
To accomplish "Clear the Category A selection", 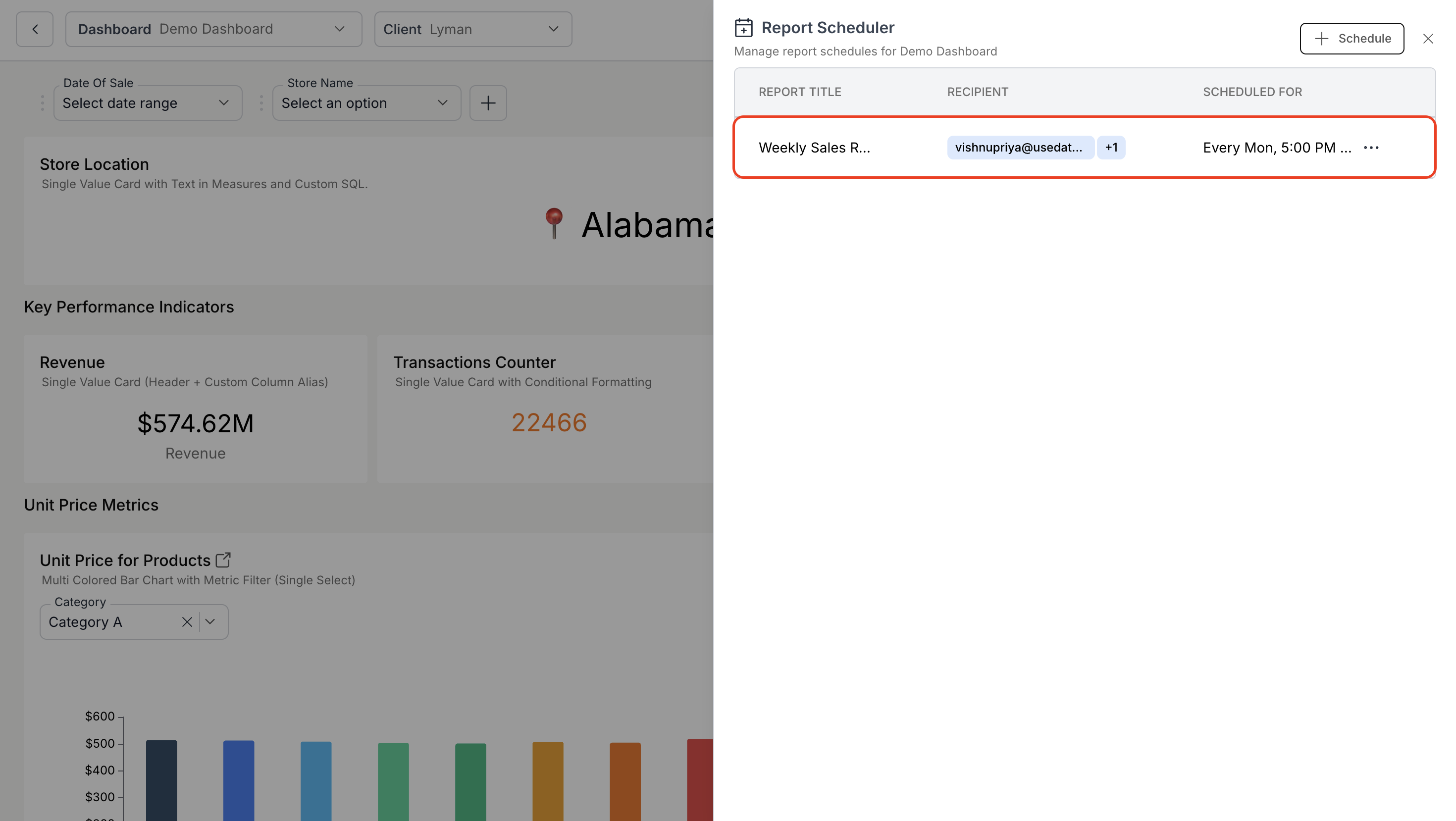I will [x=187, y=622].
